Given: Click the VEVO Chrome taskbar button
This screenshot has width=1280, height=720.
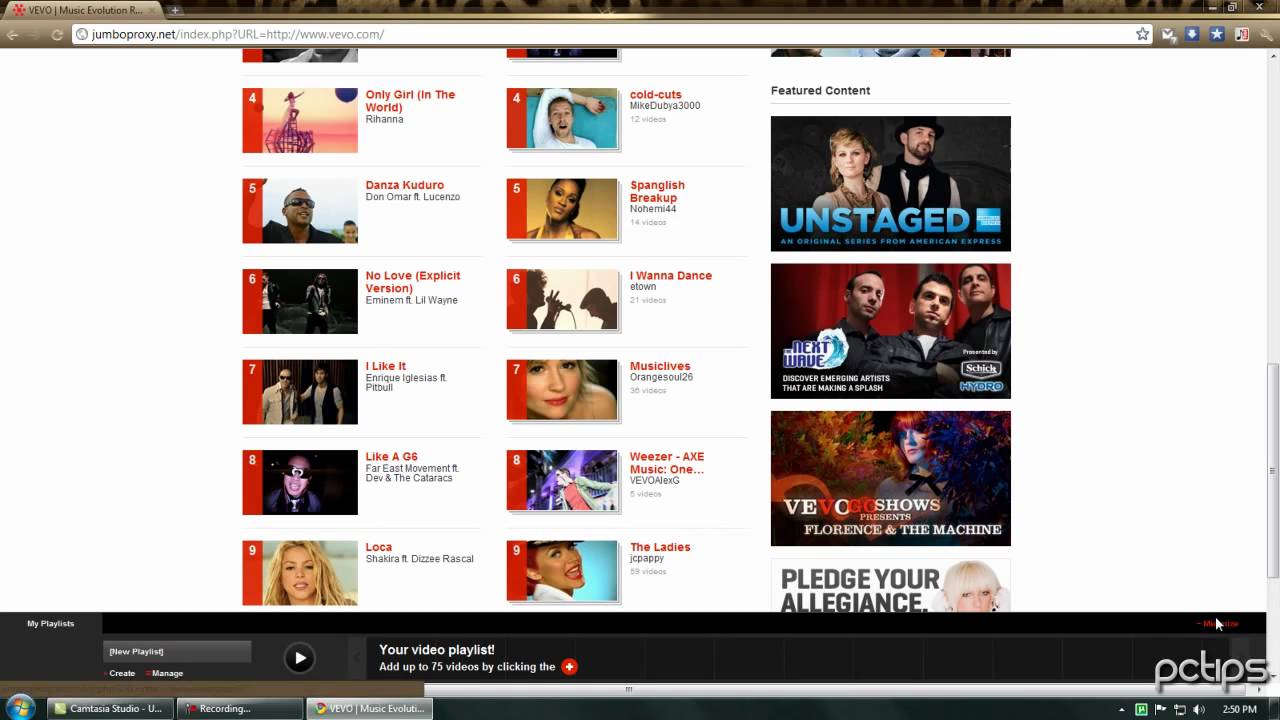Looking at the screenshot, I should (368, 708).
